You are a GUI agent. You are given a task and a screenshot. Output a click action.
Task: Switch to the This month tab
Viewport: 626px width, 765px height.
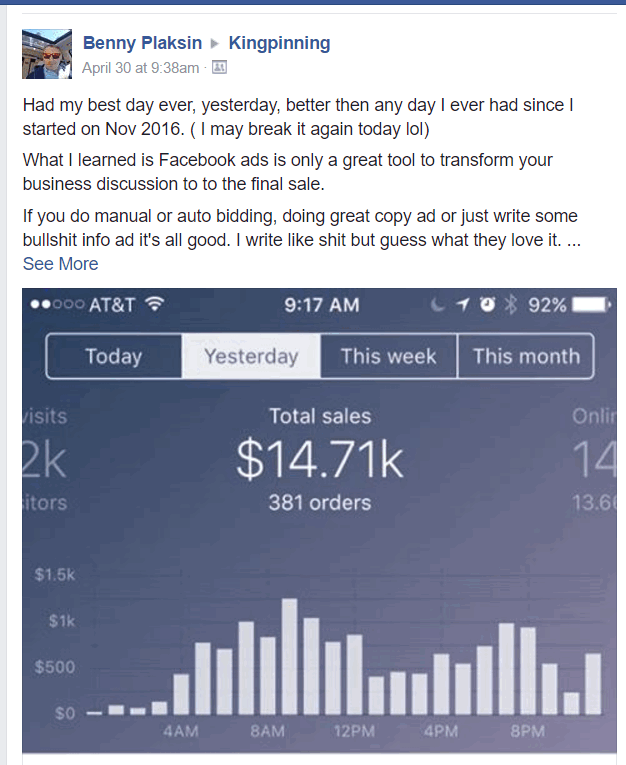pyautogui.click(x=526, y=356)
